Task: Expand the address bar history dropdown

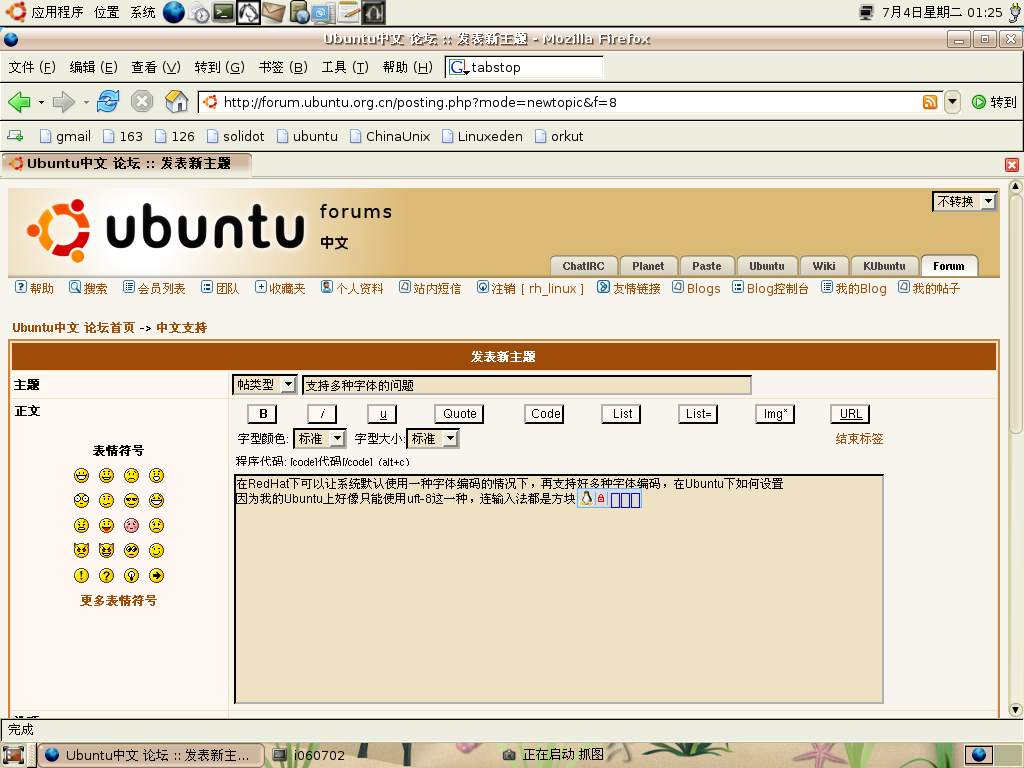Action: pos(953,102)
